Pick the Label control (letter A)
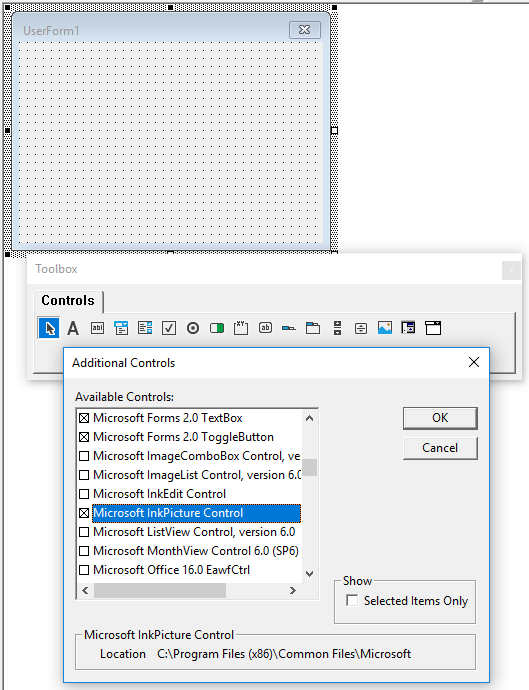 [73, 328]
